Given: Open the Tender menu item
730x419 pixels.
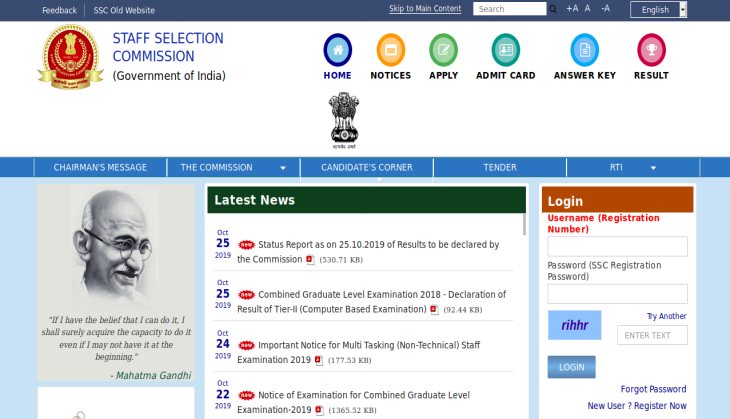Looking at the screenshot, I should click(500, 168).
